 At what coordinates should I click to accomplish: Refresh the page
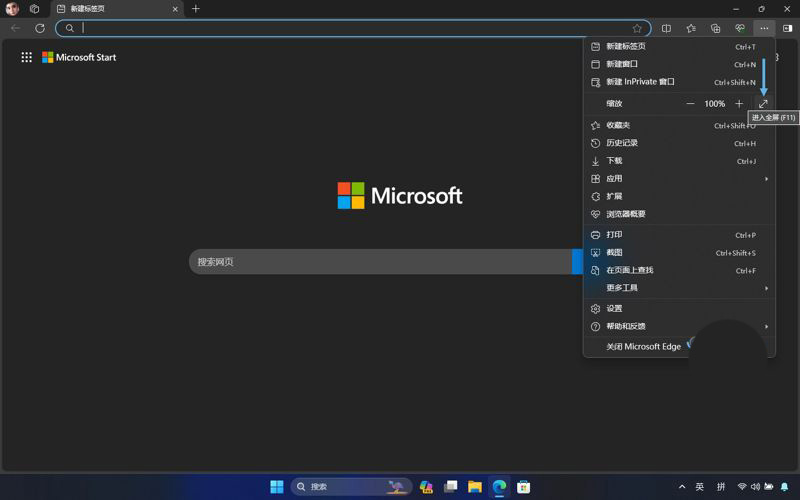[40, 28]
